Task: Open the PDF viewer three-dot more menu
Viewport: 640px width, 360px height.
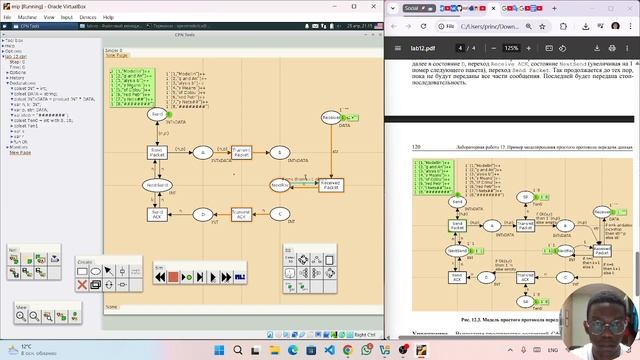Action: coord(627,48)
